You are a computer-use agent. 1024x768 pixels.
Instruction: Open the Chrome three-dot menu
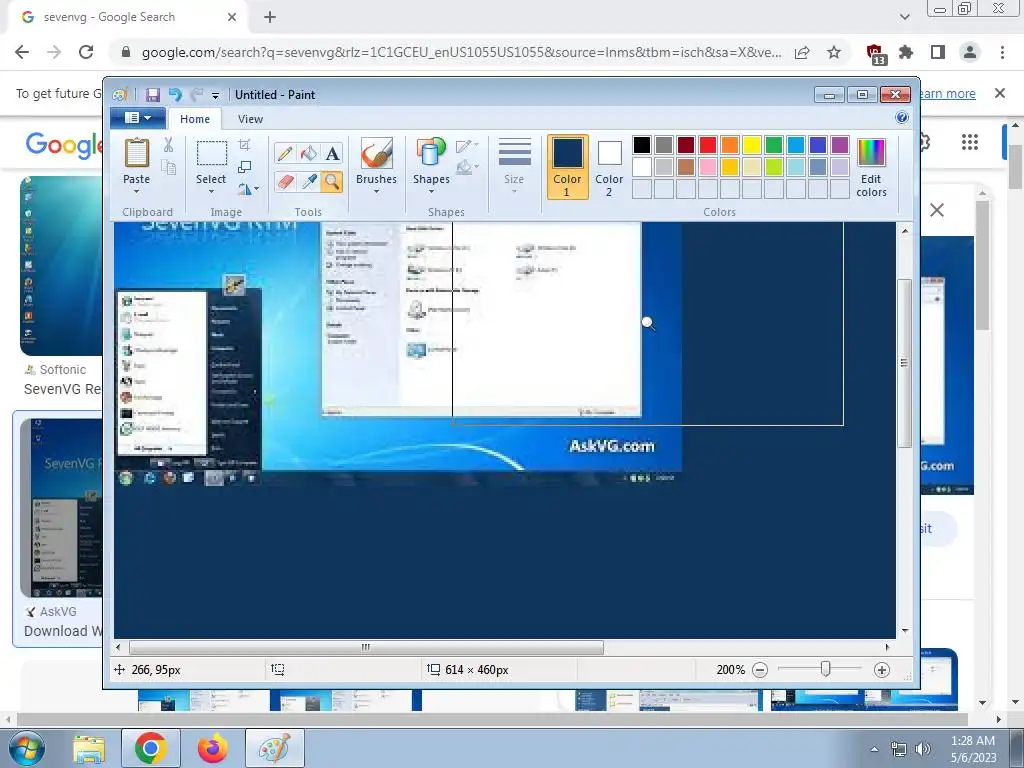1002,52
